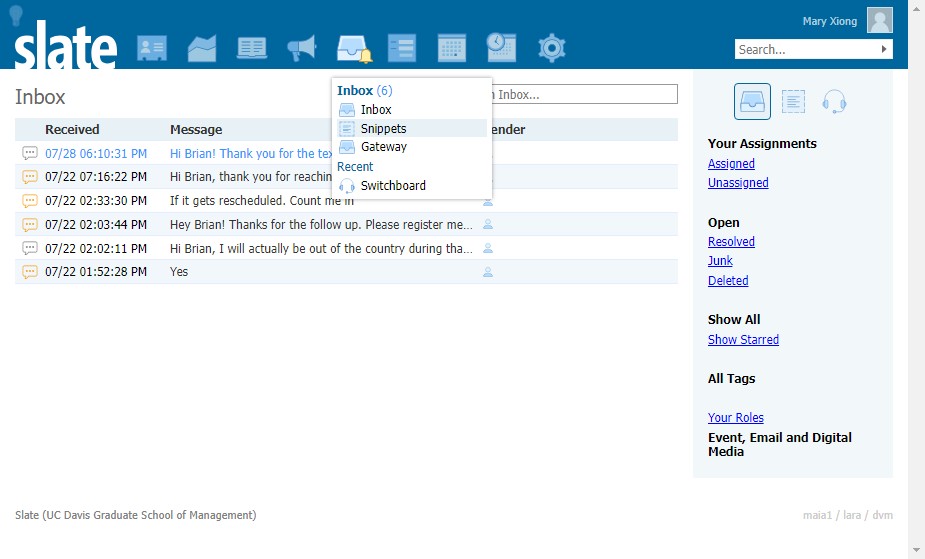Open message 'If it gets rescheduled. Count me in'
The width and height of the screenshot is (925, 559).
point(261,200)
